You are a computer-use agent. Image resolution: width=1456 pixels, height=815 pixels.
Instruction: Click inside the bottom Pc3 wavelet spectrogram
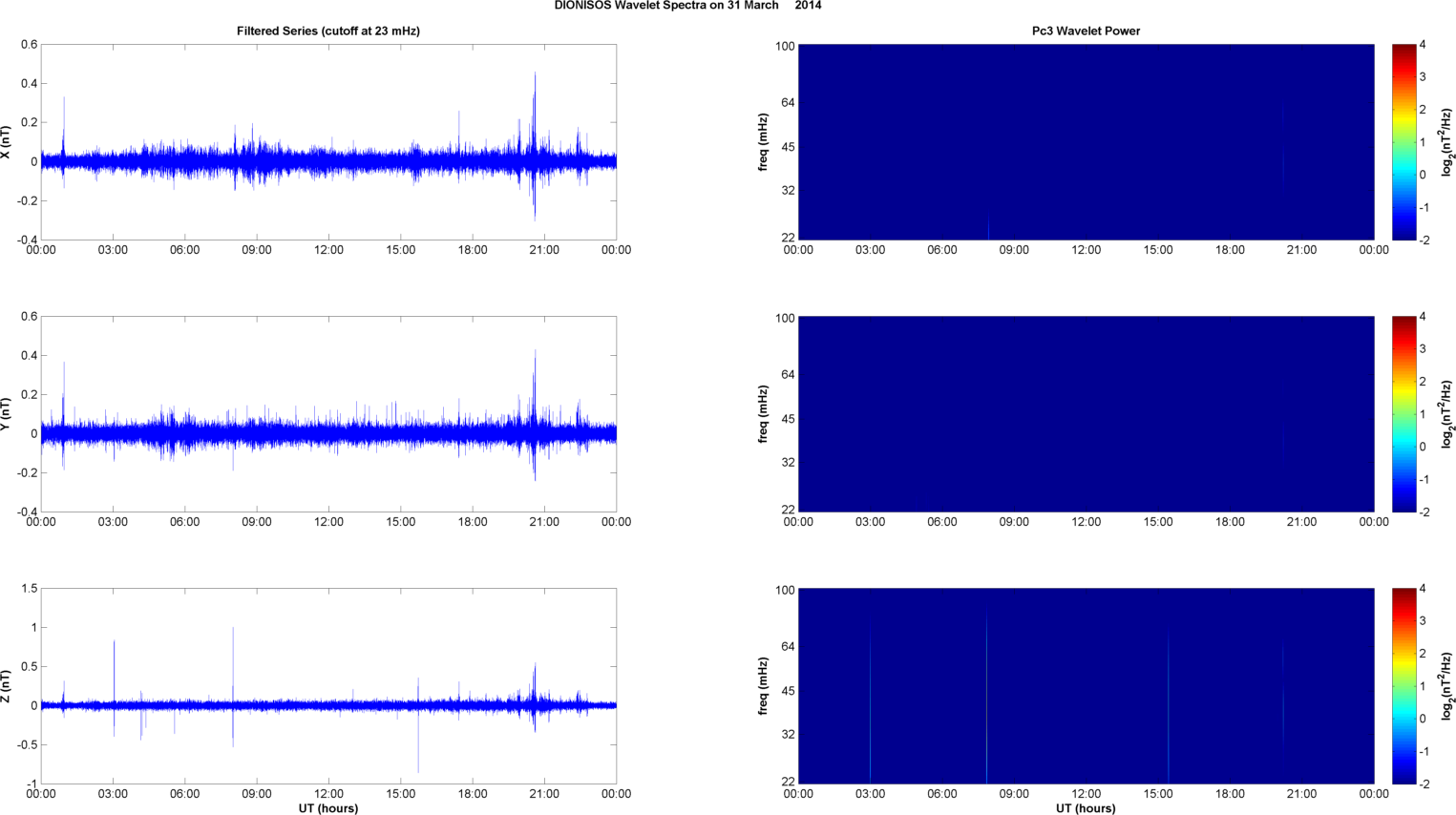[x=1086, y=686]
